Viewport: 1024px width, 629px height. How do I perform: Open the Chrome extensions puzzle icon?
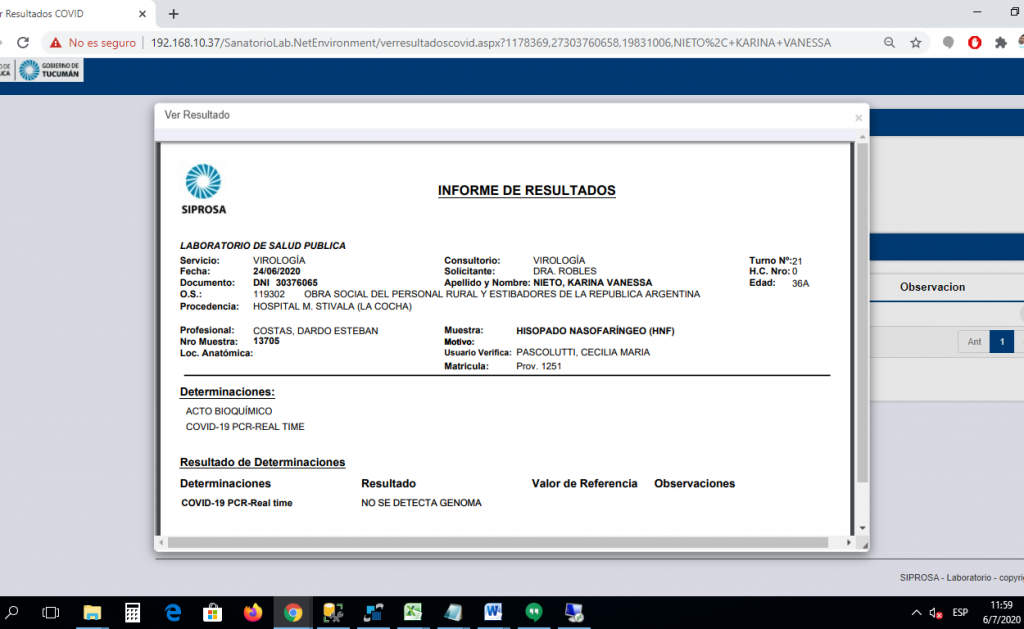(1000, 43)
